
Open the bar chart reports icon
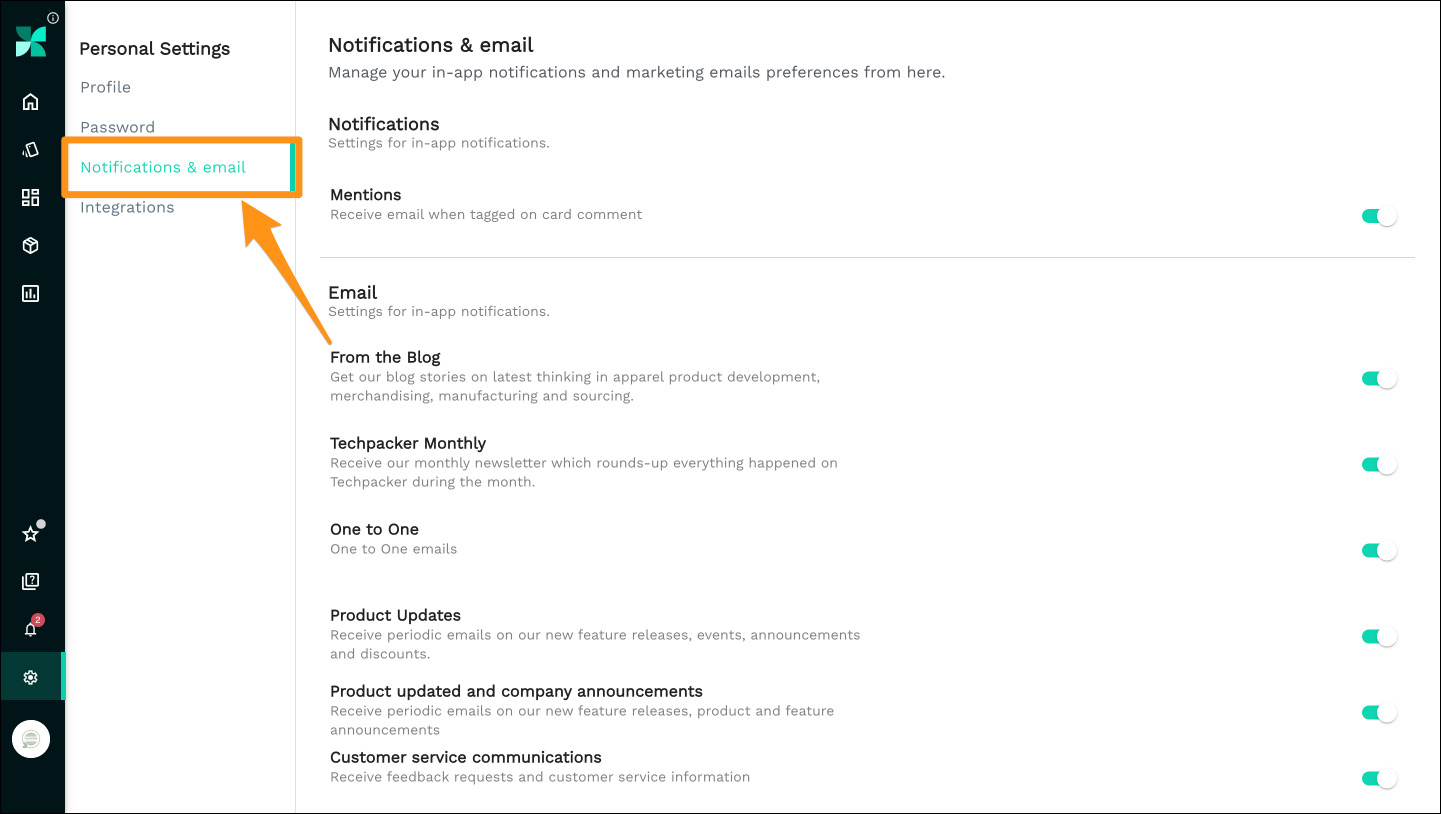tap(31, 293)
